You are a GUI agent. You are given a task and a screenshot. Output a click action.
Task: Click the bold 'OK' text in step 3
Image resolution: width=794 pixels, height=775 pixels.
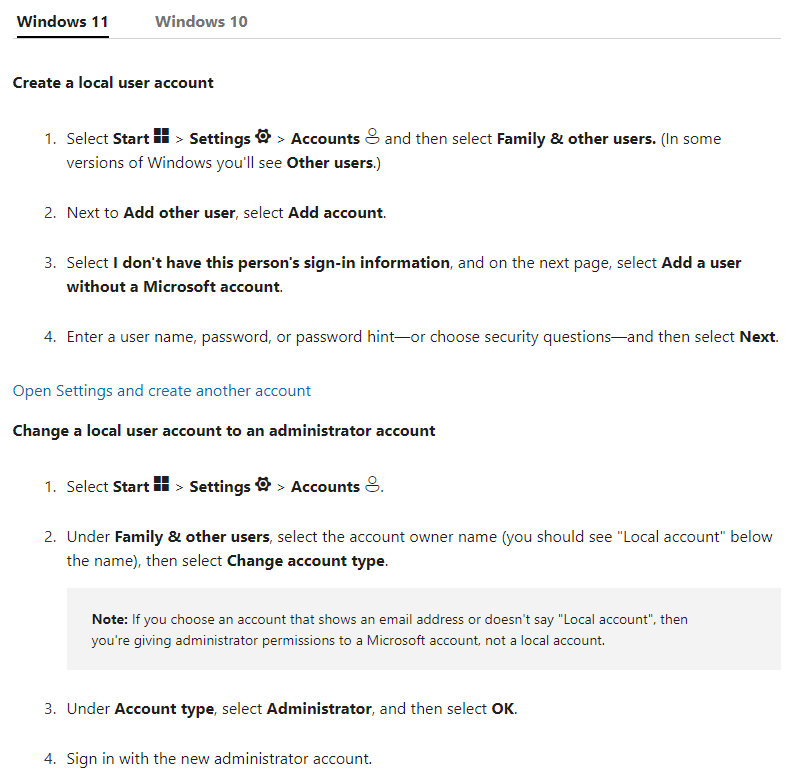tap(502, 709)
